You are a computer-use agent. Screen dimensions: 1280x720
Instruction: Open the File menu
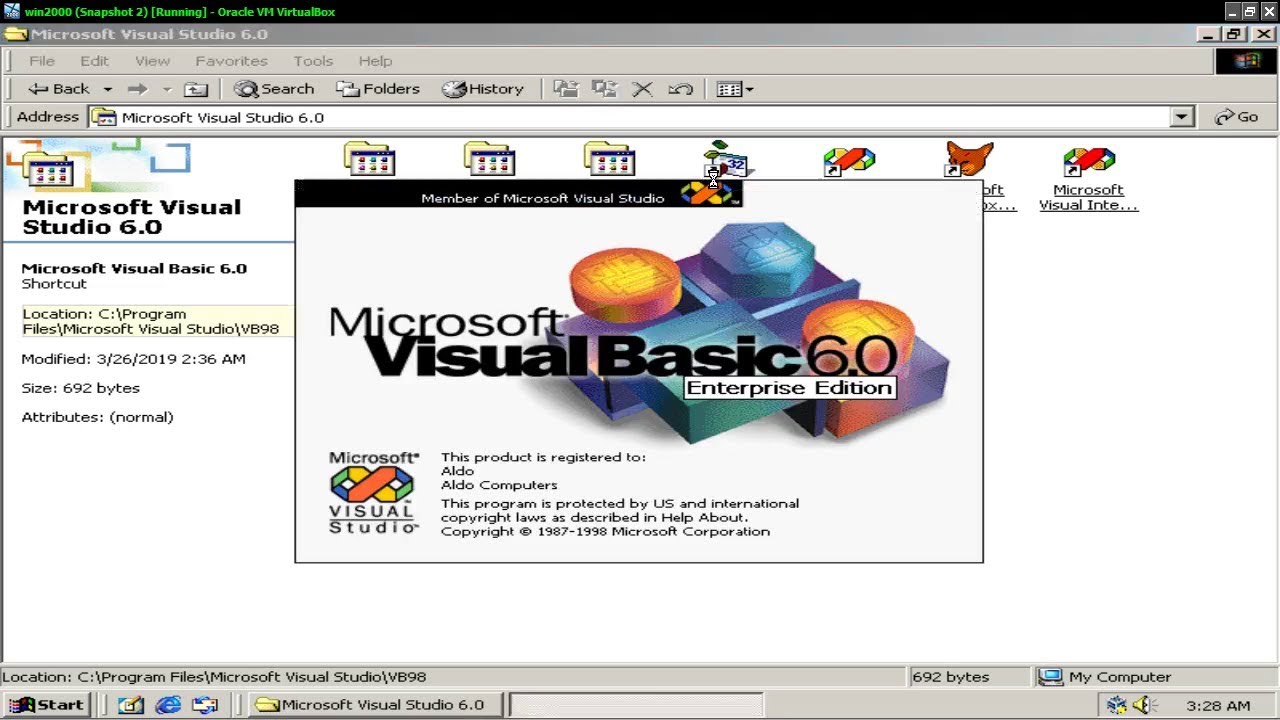42,61
